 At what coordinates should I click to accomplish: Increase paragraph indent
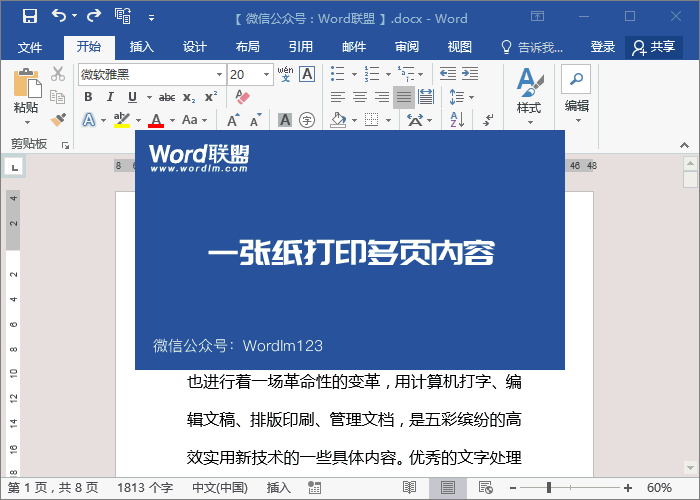[470, 73]
